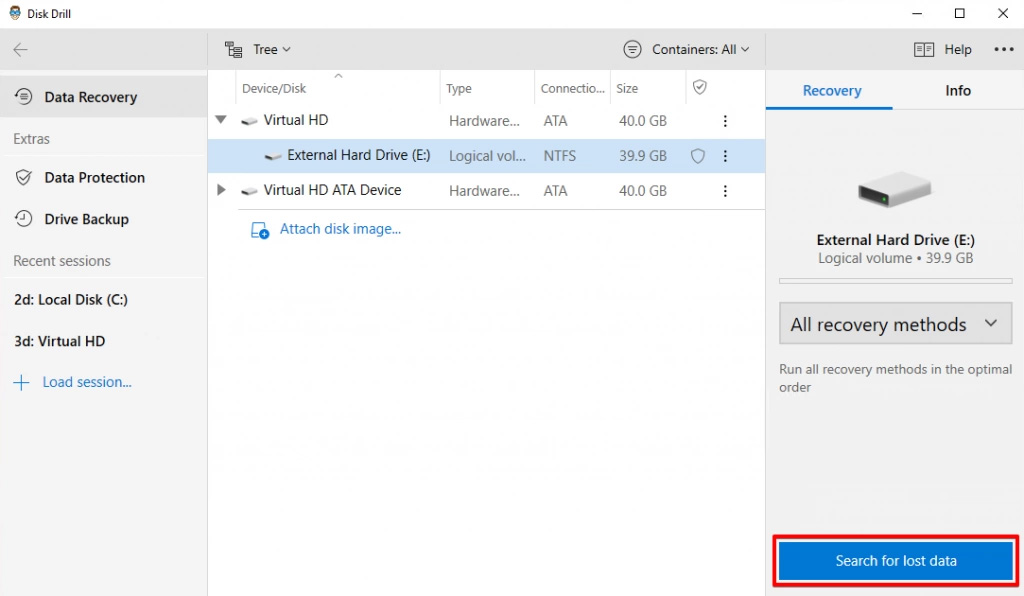1024x596 pixels.
Task: Open the three-dot more options menu in toolbar
Action: tap(1004, 50)
